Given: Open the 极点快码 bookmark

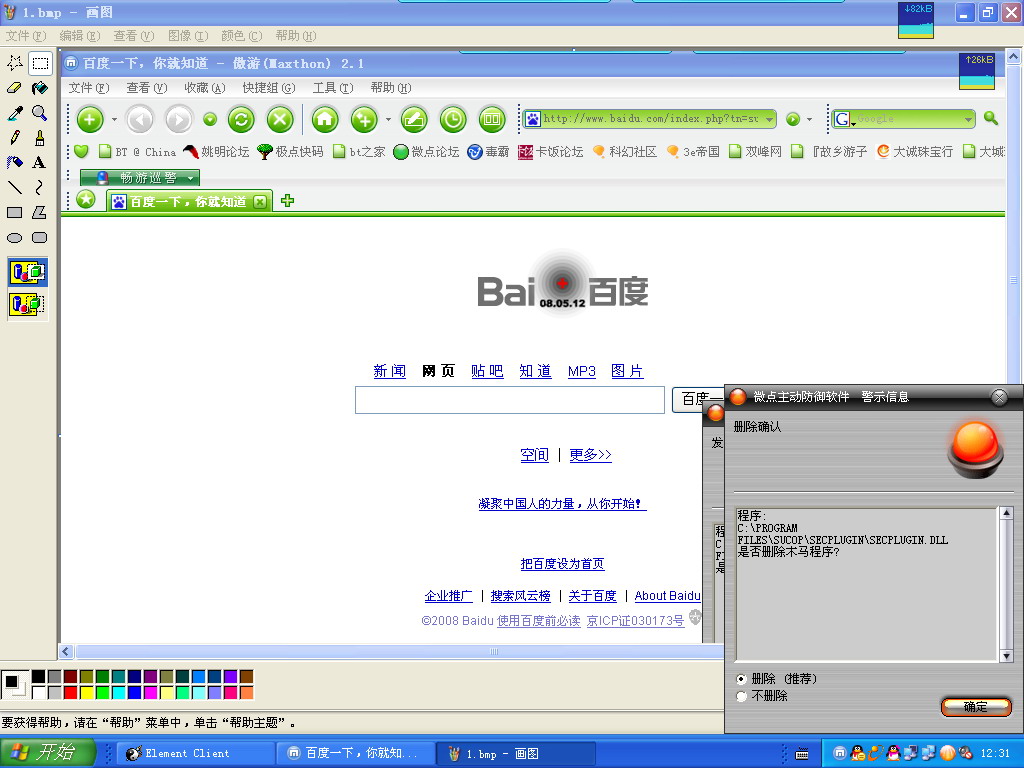Looking at the screenshot, I should (x=291, y=152).
